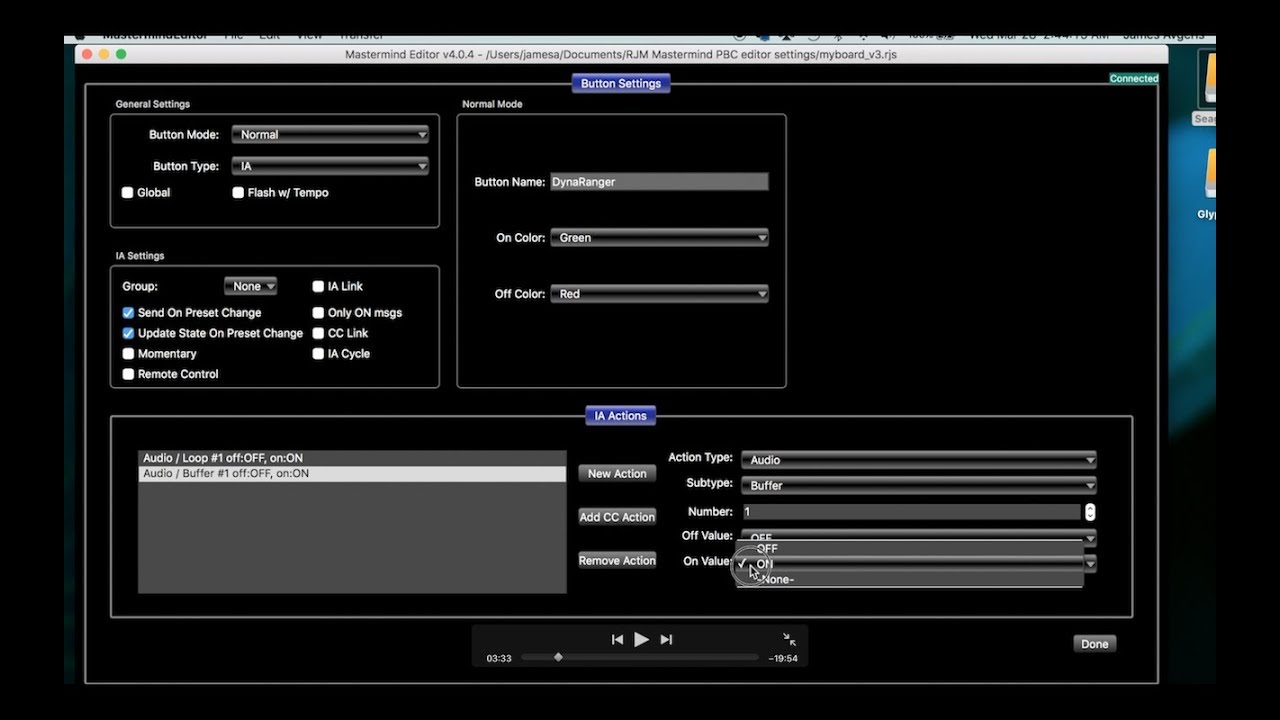This screenshot has height=720, width=1280.
Task: Open the Off Color dropdown showing Red
Action: point(659,294)
